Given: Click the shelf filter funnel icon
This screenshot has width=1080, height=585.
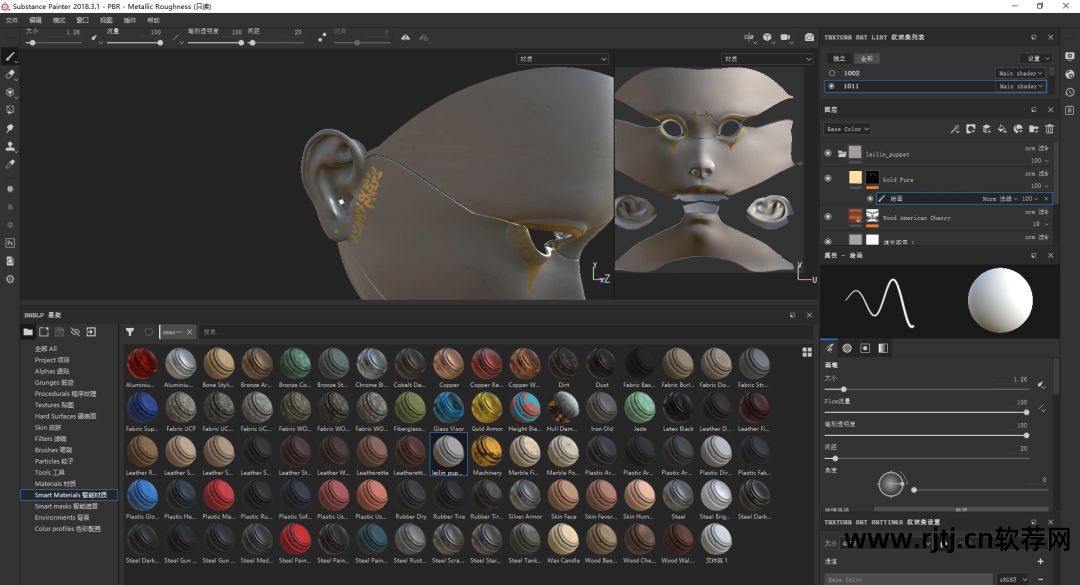Looking at the screenshot, I should (x=130, y=331).
